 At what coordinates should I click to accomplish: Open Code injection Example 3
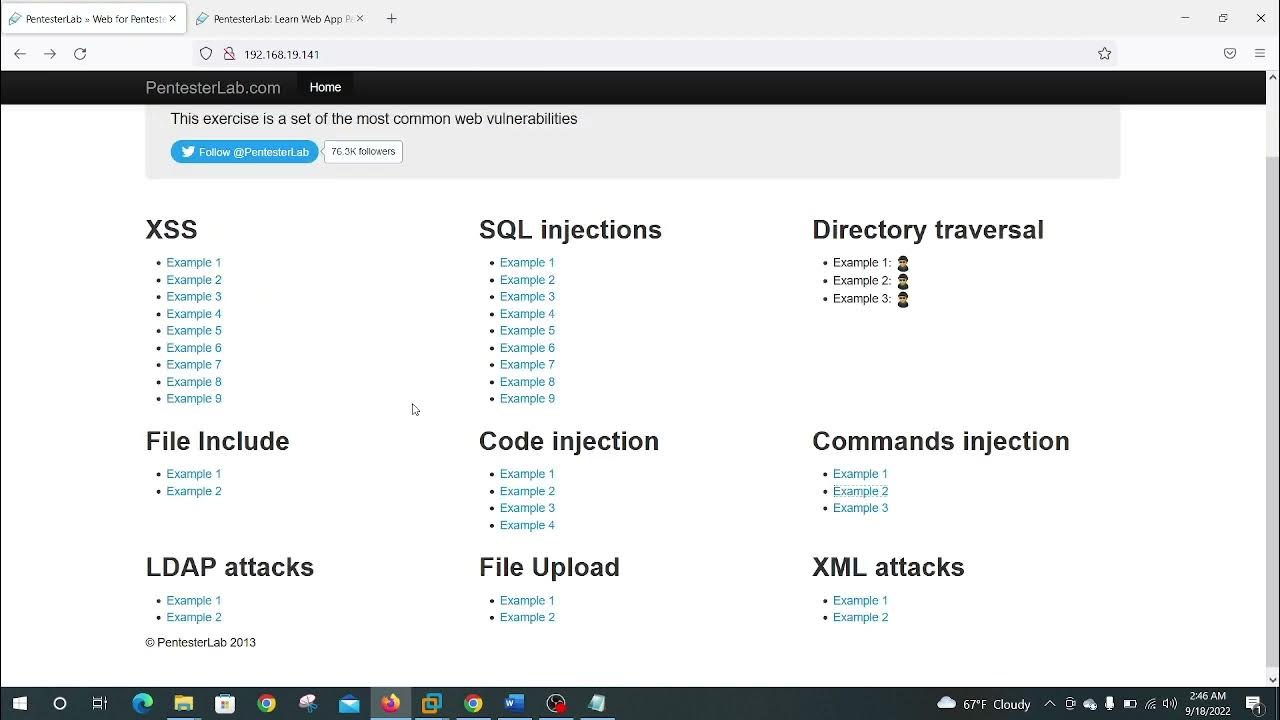point(527,508)
